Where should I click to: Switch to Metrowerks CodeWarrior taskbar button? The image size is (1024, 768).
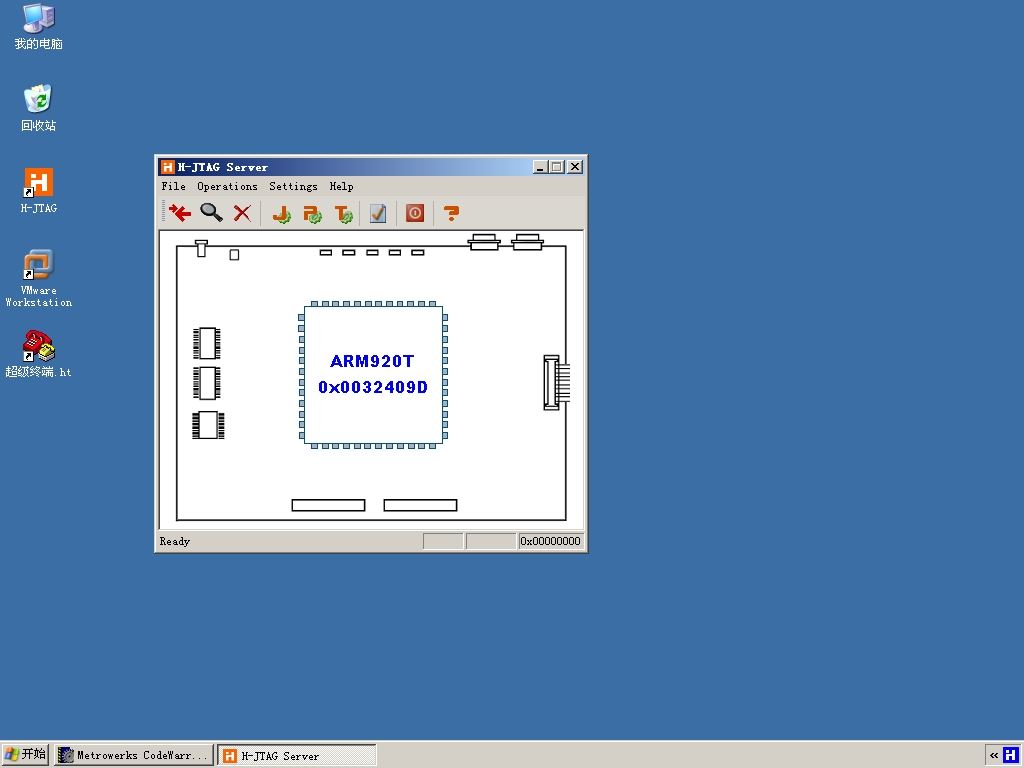coord(134,755)
